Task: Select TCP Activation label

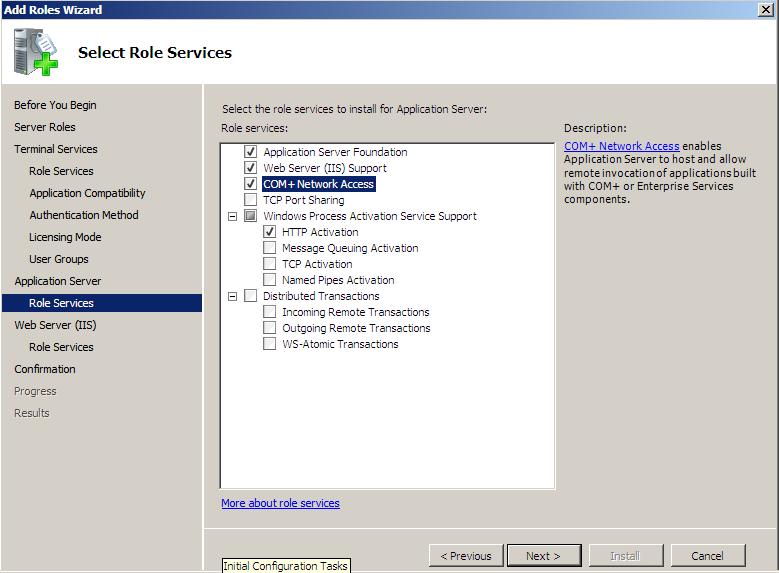Action: [x=317, y=264]
